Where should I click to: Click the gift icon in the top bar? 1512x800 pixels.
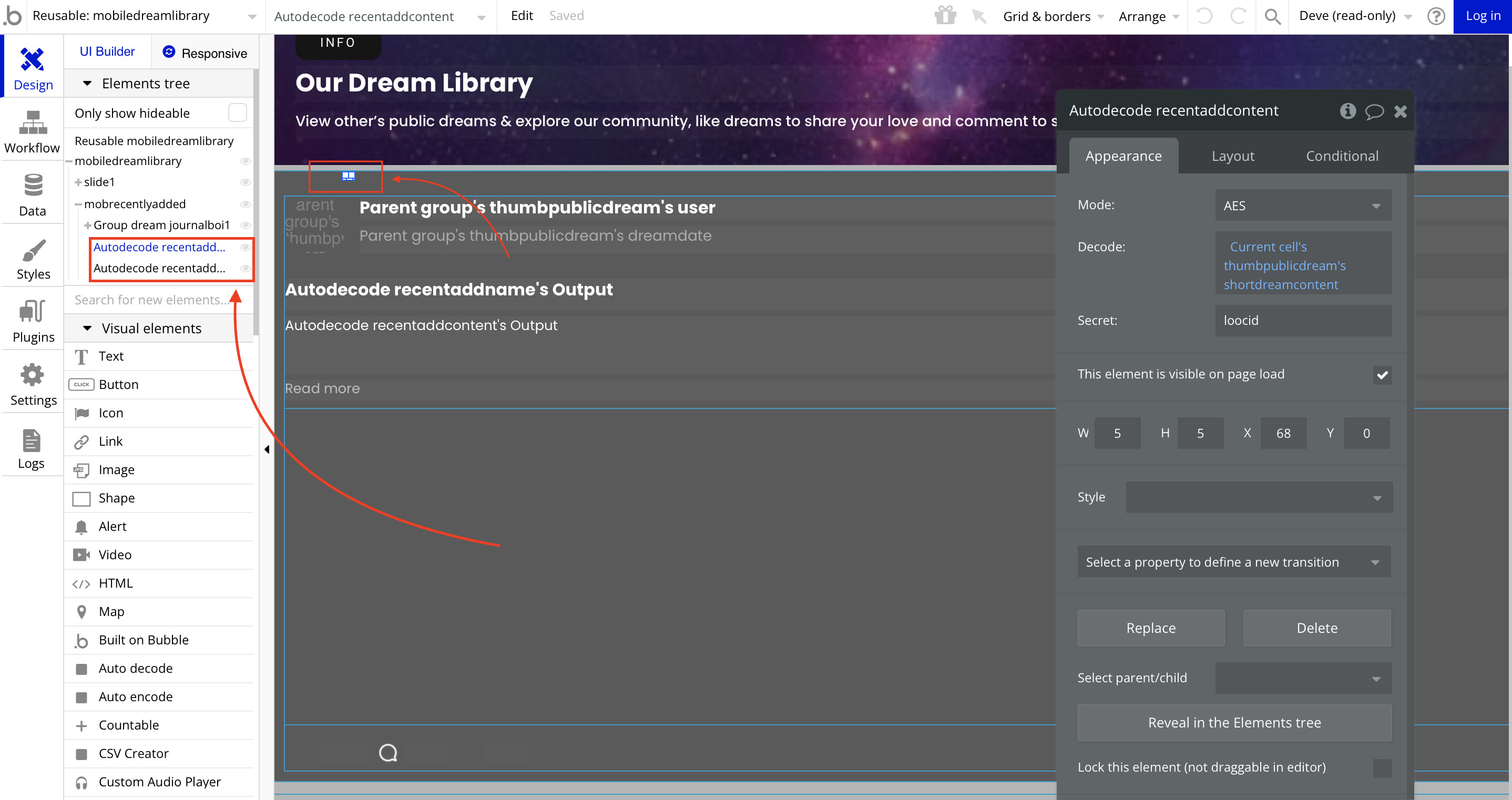(x=945, y=16)
